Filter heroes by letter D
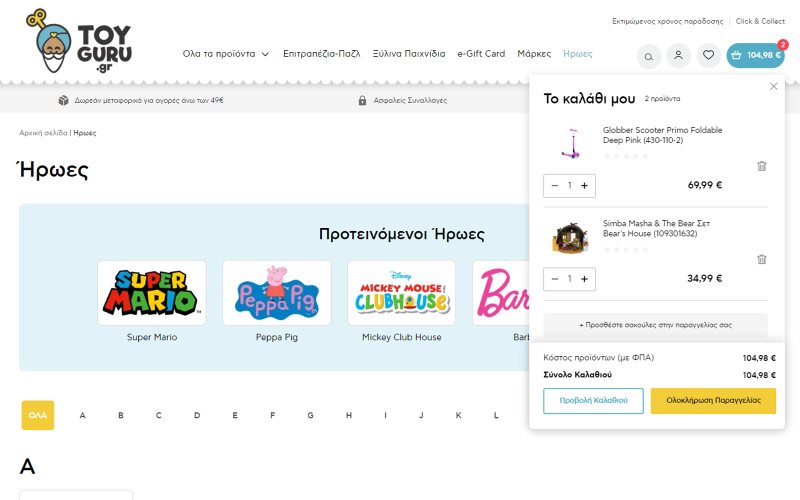Screen dimensions: 800x500 [197, 415]
